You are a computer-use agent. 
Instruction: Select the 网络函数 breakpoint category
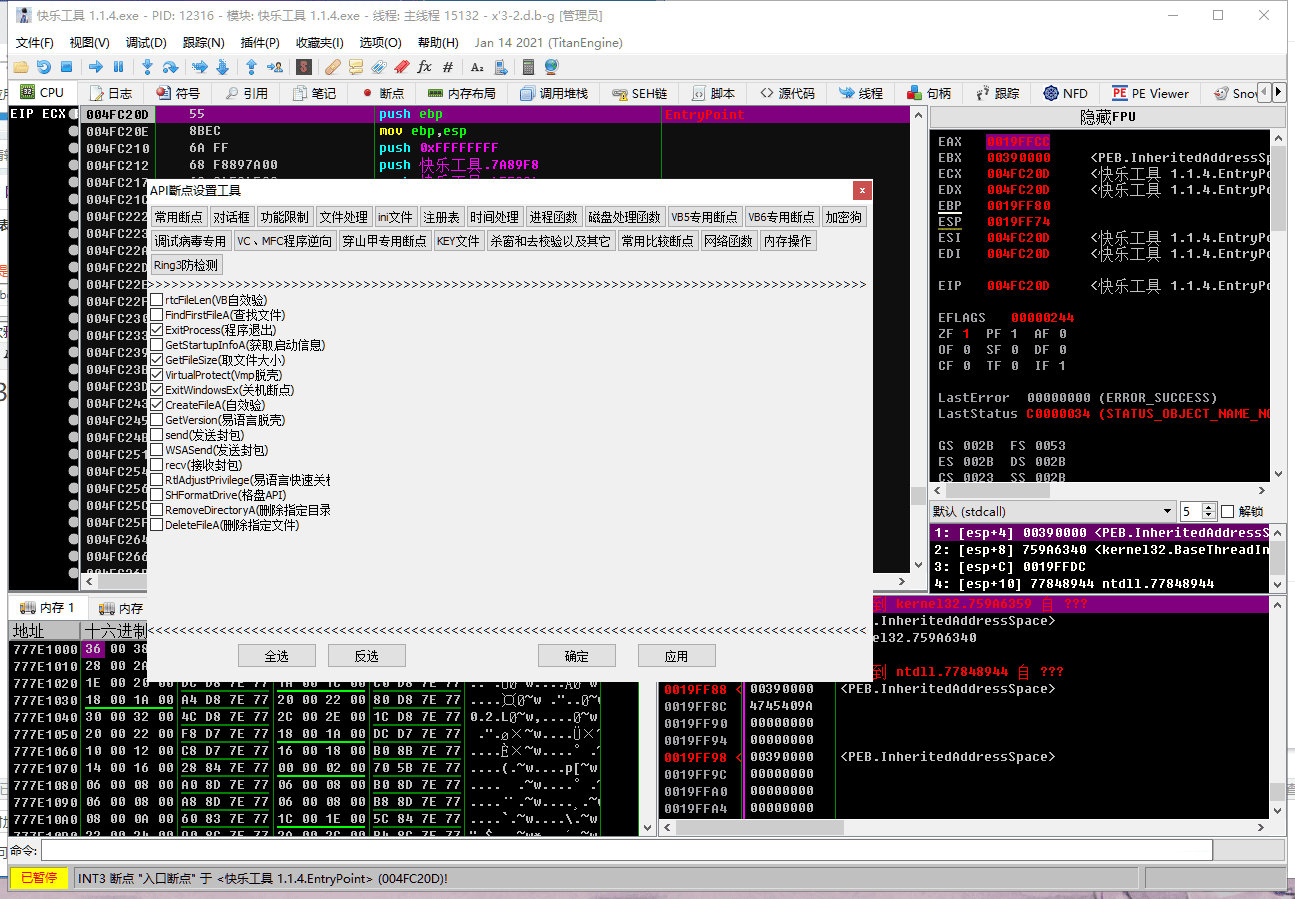pyautogui.click(x=728, y=241)
